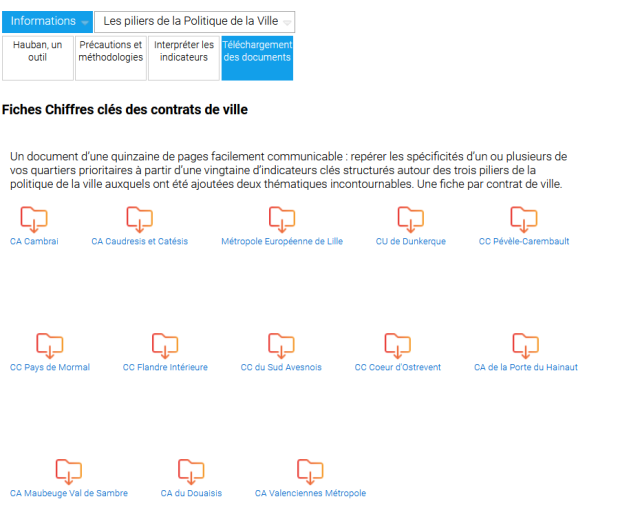
Task: Open the CC Pays de Mormal link
Action: [x=50, y=367]
